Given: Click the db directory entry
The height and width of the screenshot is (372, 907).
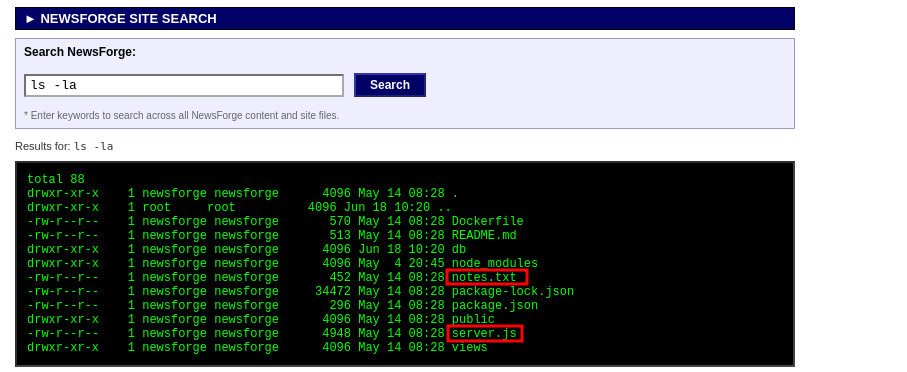Looking at the screenshot, I should pyautogui.click(x=458, y=249).
